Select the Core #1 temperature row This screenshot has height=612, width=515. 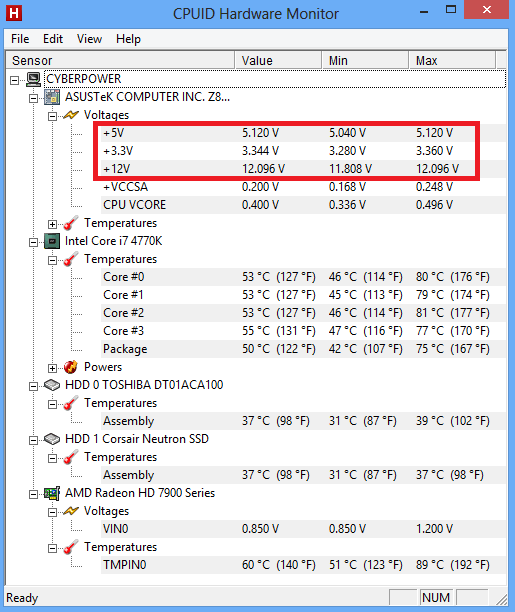(303, 295)
